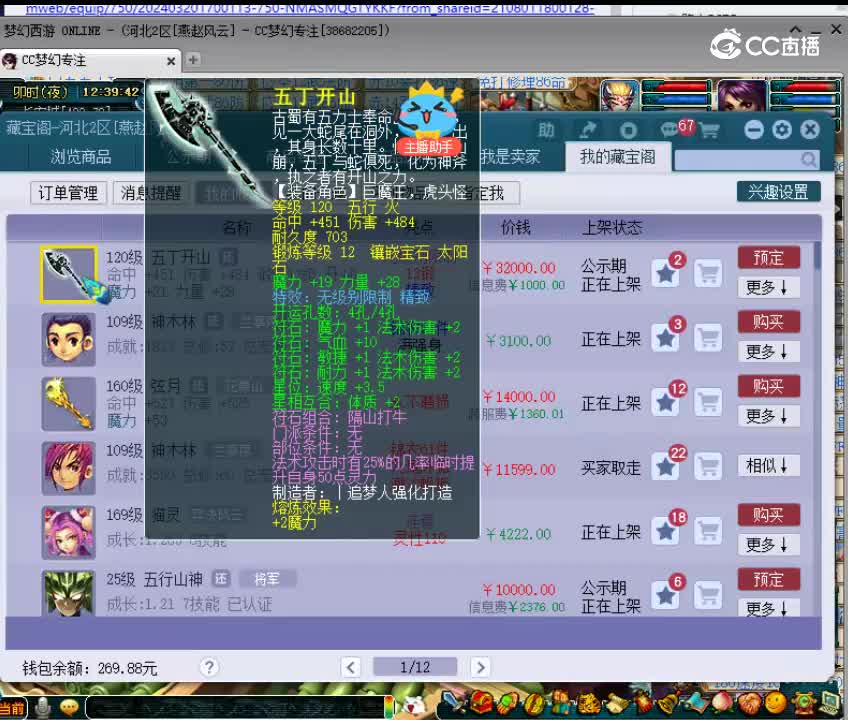Screen dimensions: 848x720
Task: Reserve 五行山神 with 预定 button
Action: pyautogui.click(x=768, y=579)
